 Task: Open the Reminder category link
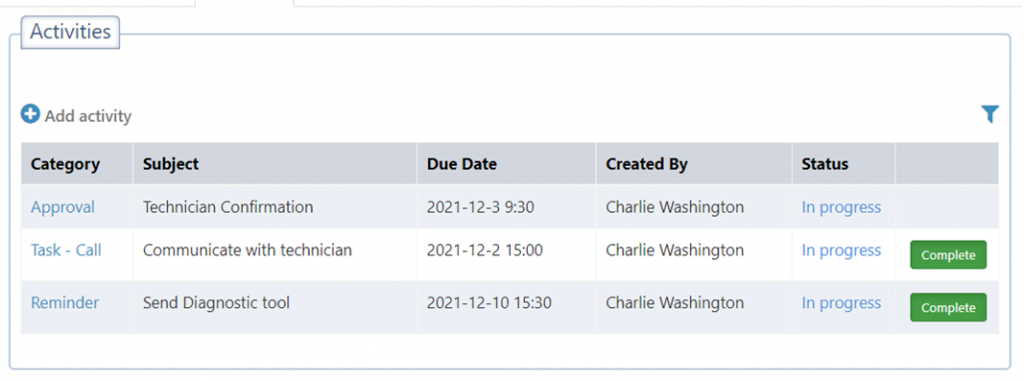65,303
